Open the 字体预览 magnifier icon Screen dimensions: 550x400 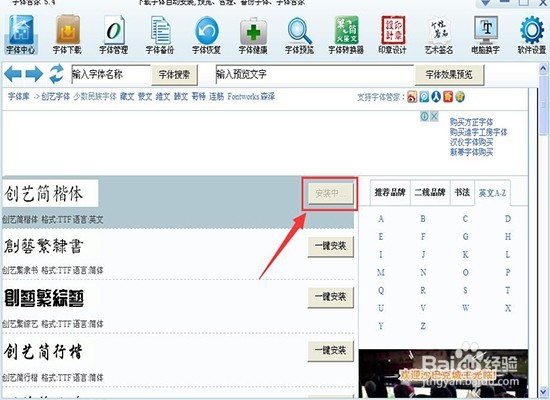point(299,34)
